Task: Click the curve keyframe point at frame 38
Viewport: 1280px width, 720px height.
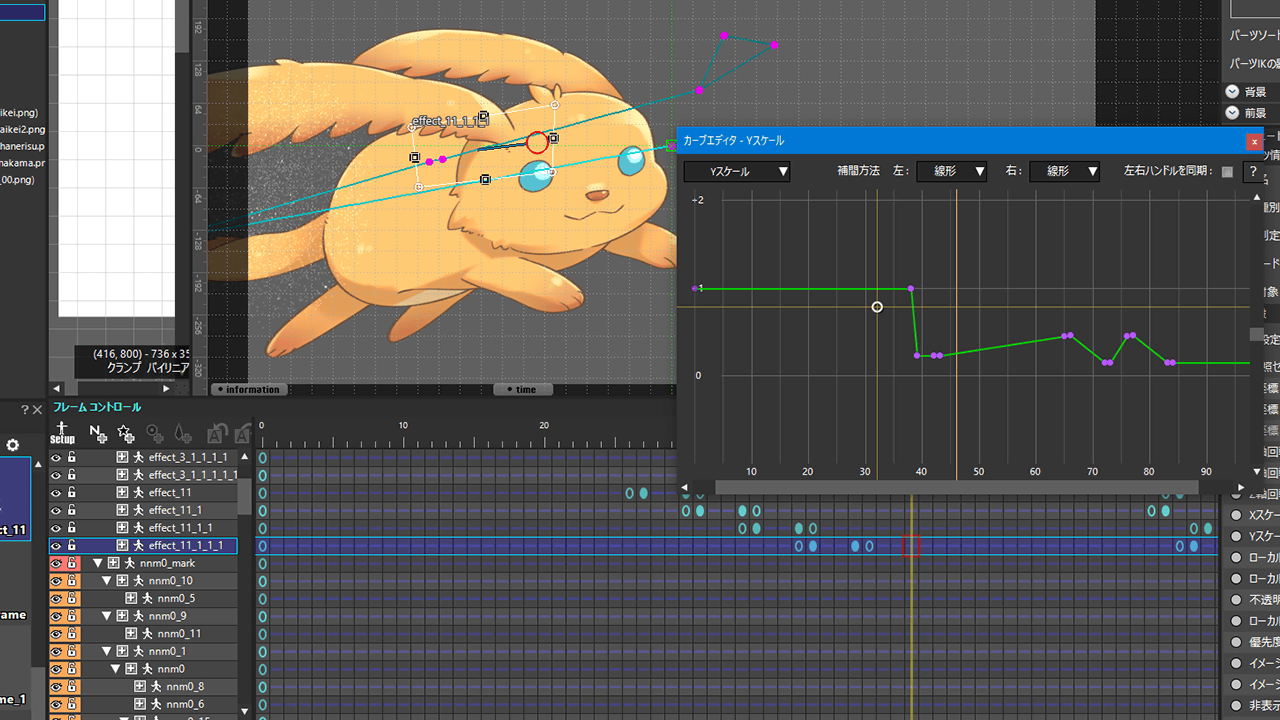Action: [x=911, y=288]
